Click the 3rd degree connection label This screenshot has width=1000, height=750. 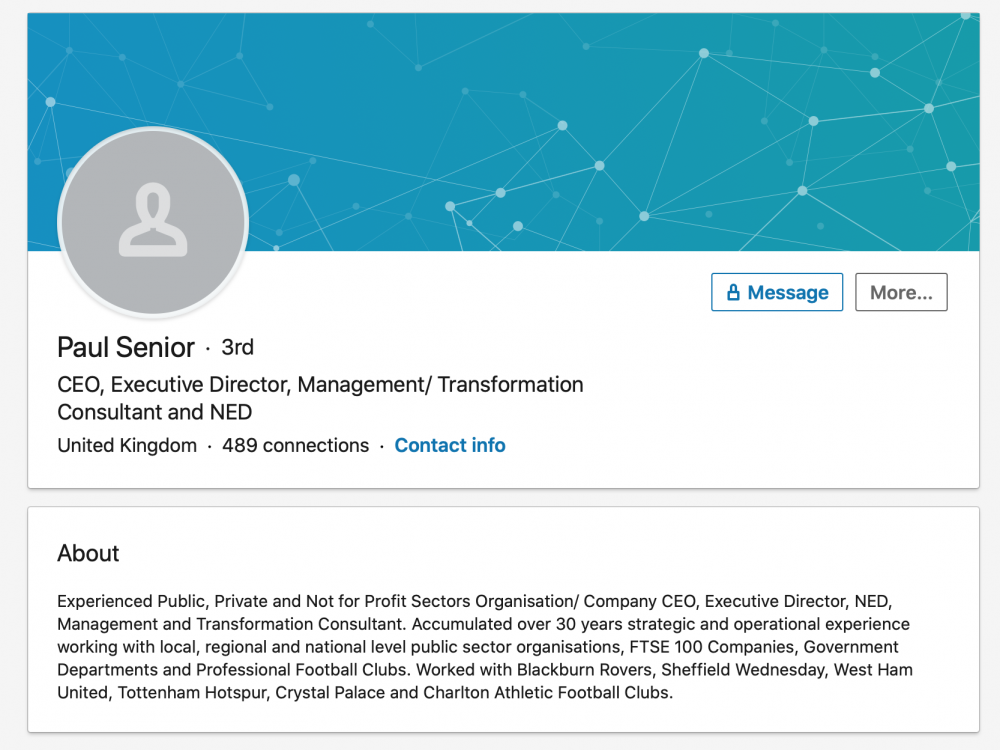[238, 348]
